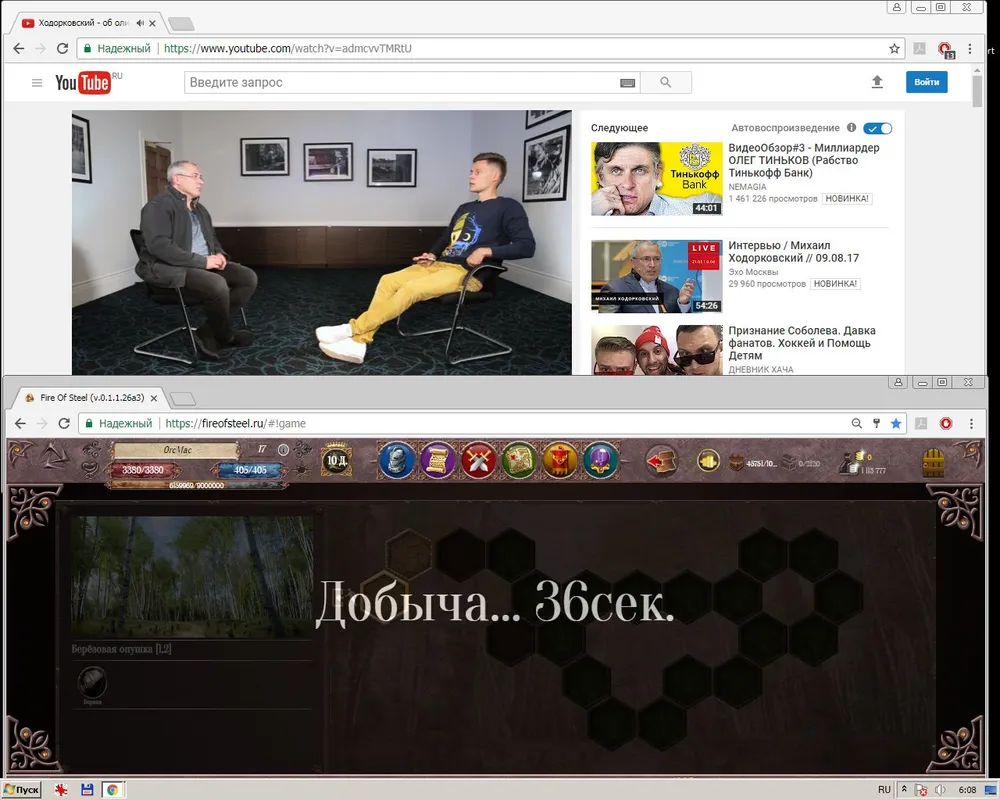Click the experience bar under health
The image size is (1000, 800).
tap(196, 485)
